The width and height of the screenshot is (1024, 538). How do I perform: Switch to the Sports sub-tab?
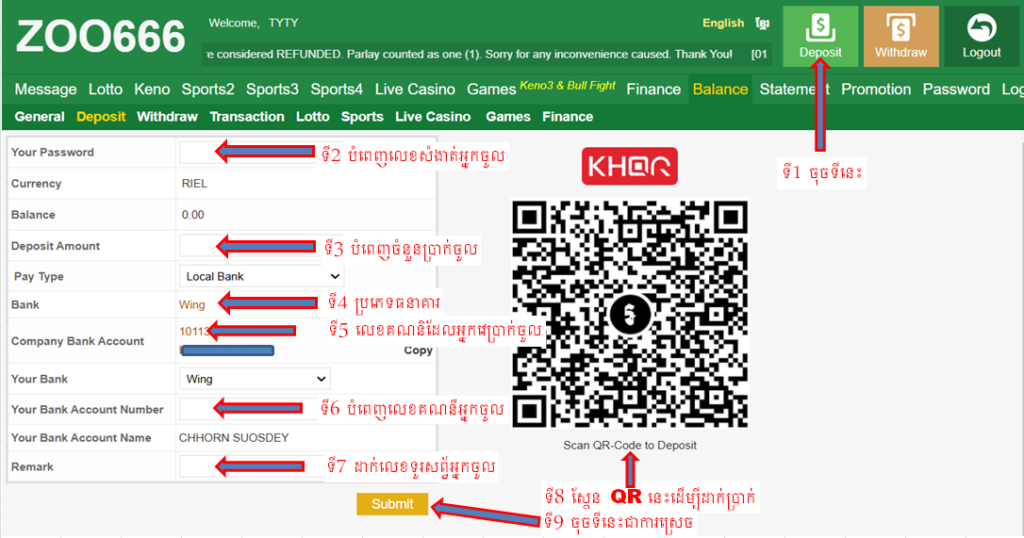(x=362, y=117)
